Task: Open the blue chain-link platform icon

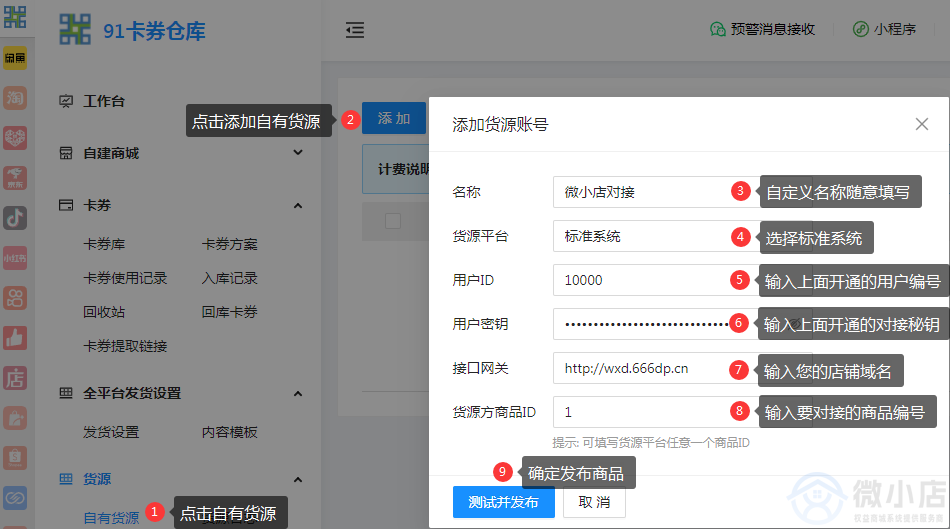Action: [x=15, y=497]
